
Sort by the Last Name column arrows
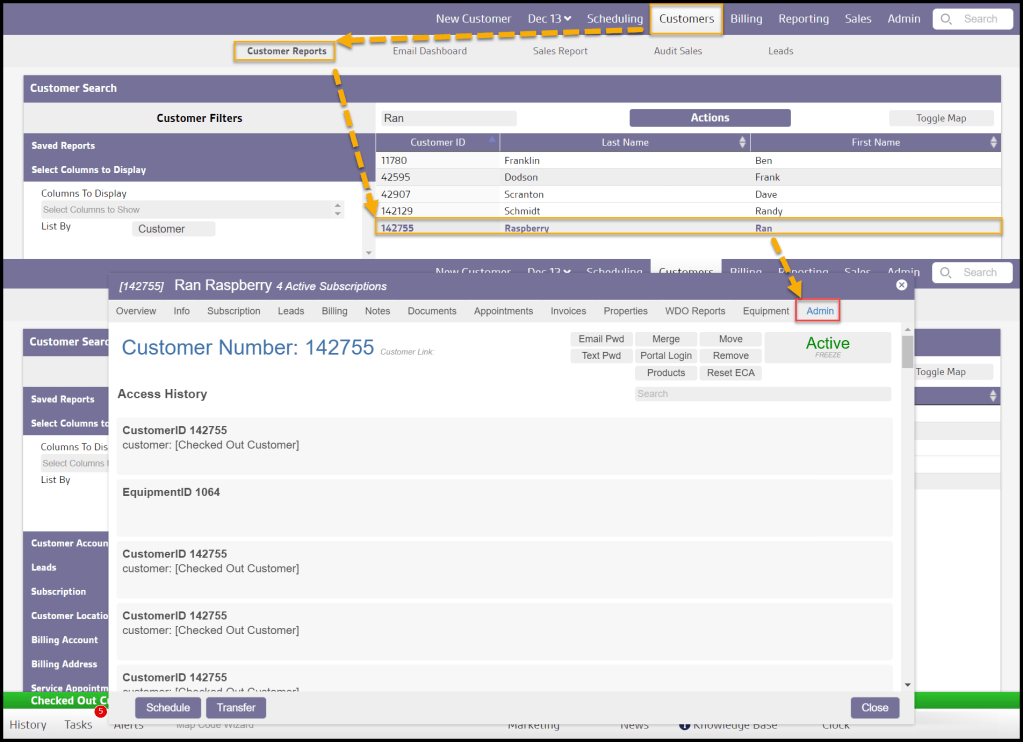(x=742, y=143)
